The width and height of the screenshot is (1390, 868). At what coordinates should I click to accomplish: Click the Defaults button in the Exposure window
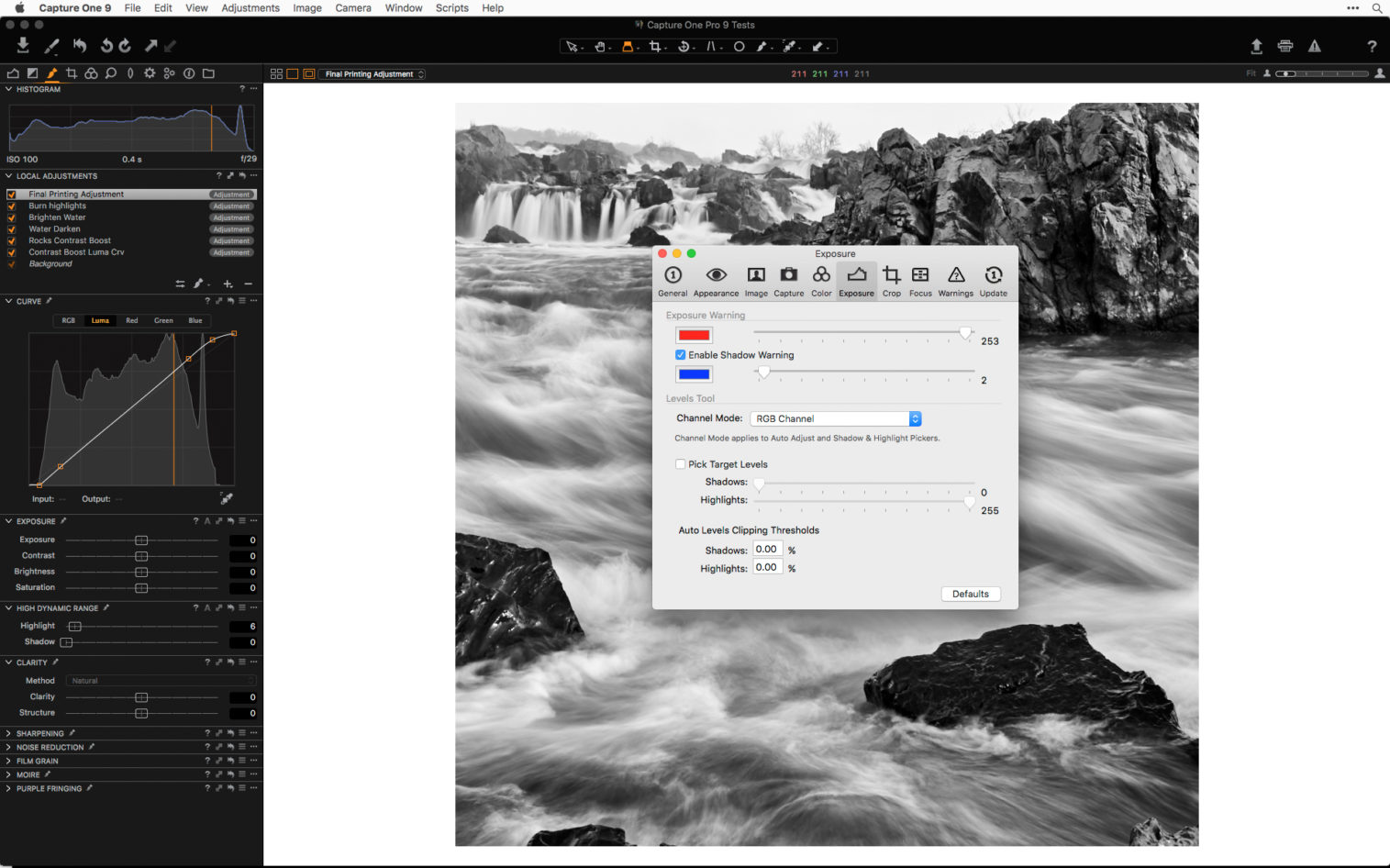[970, 594]
